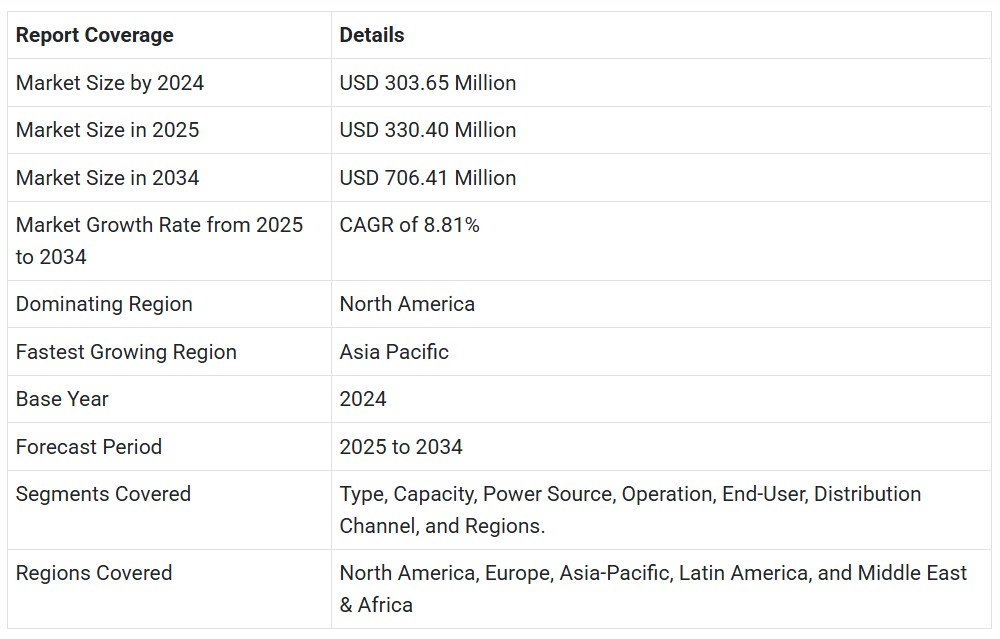Click the USD 706.41 Million value

click(x=427, y=178)
